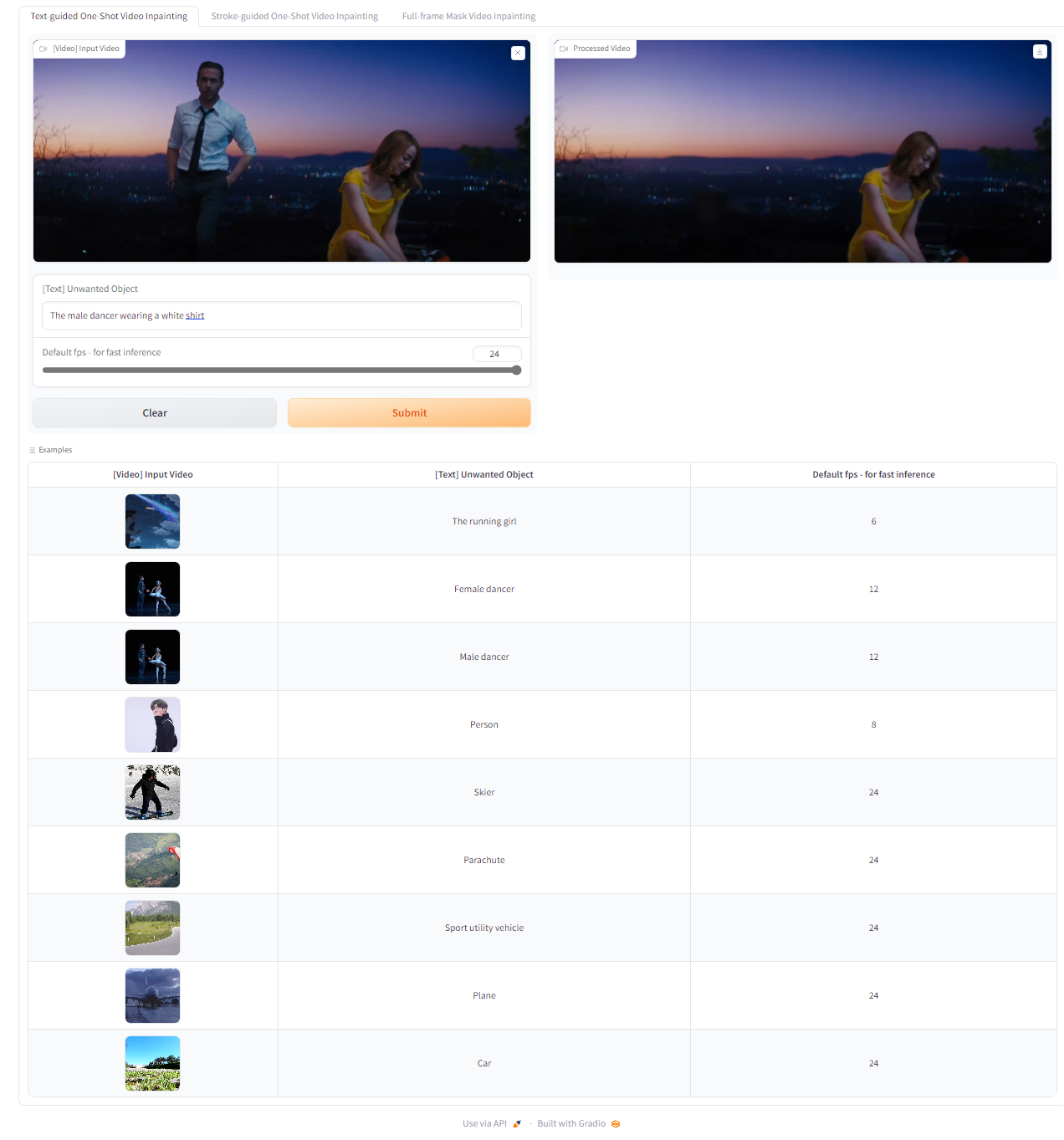Select the Parachute example thumbnail
1064x1140 pixels.
(152, 860)
